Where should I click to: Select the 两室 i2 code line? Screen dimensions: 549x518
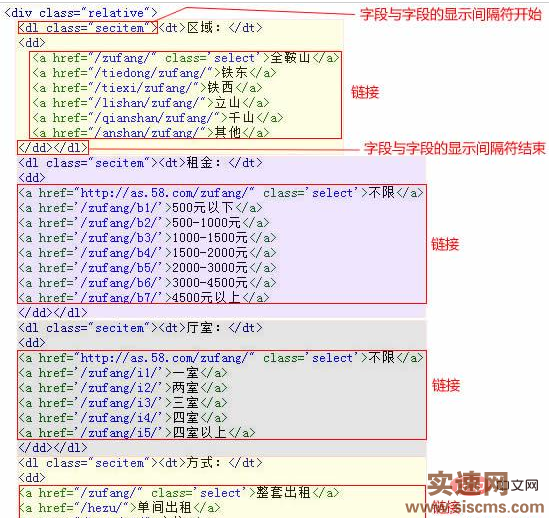123,388
